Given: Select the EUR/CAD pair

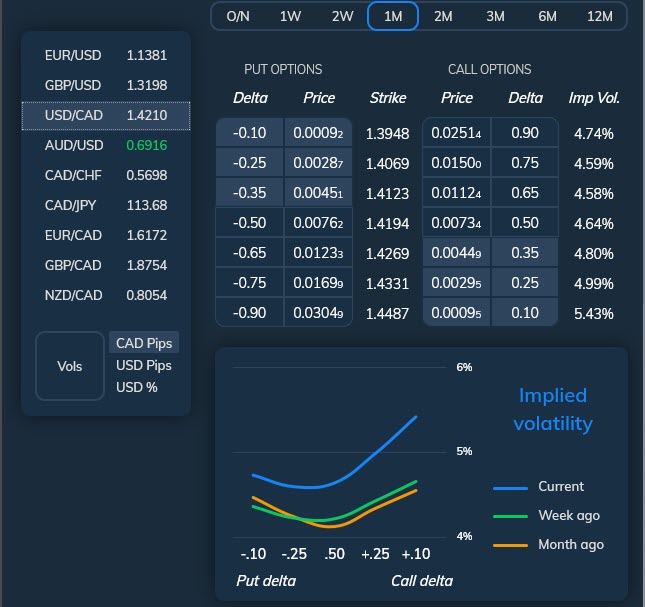Looking at the screenshot, I should 106,235.
